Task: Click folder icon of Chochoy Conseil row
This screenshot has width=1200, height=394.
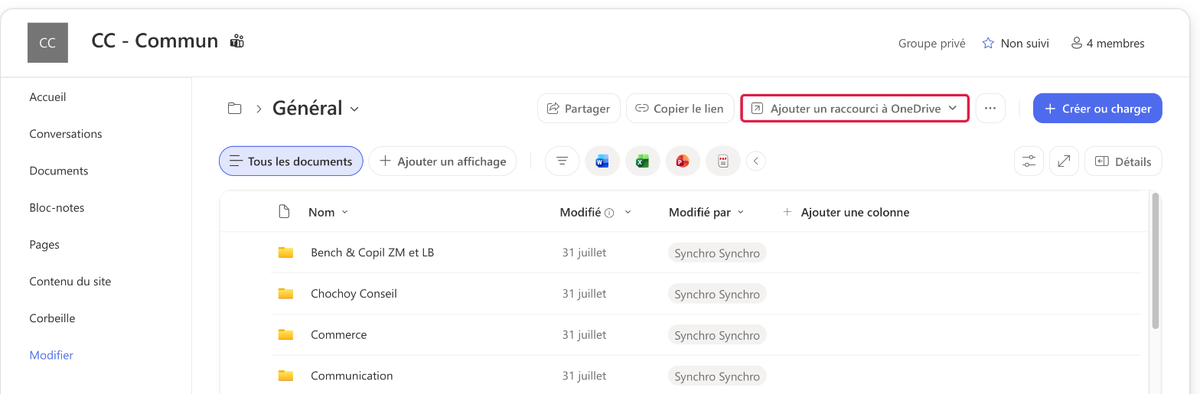Action: (x=285, y=294)
